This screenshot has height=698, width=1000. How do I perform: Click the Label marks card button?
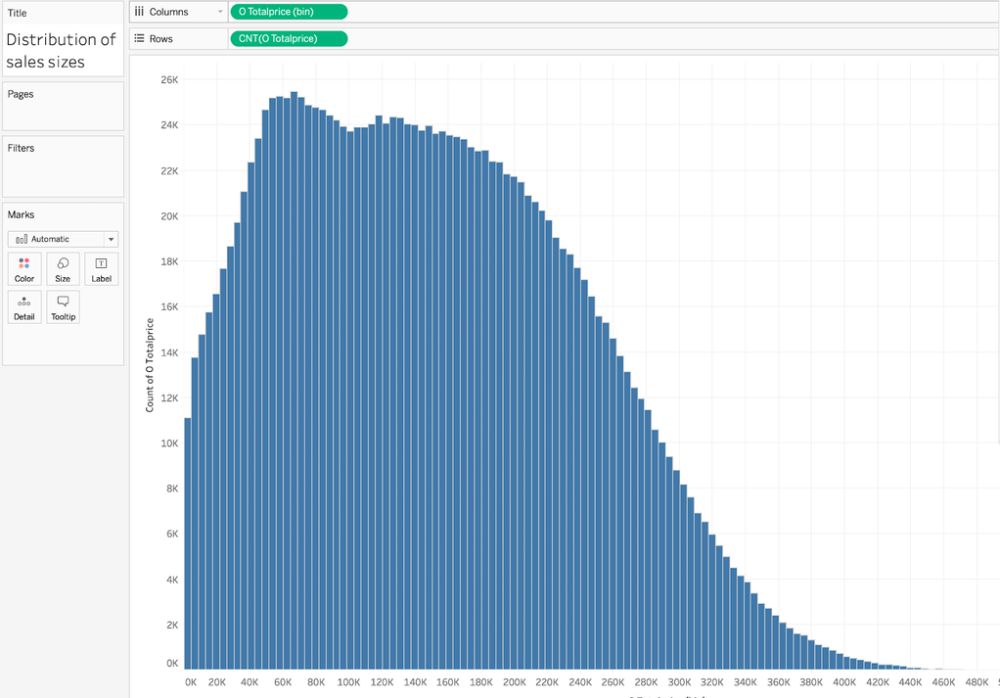tap(101, 269)
